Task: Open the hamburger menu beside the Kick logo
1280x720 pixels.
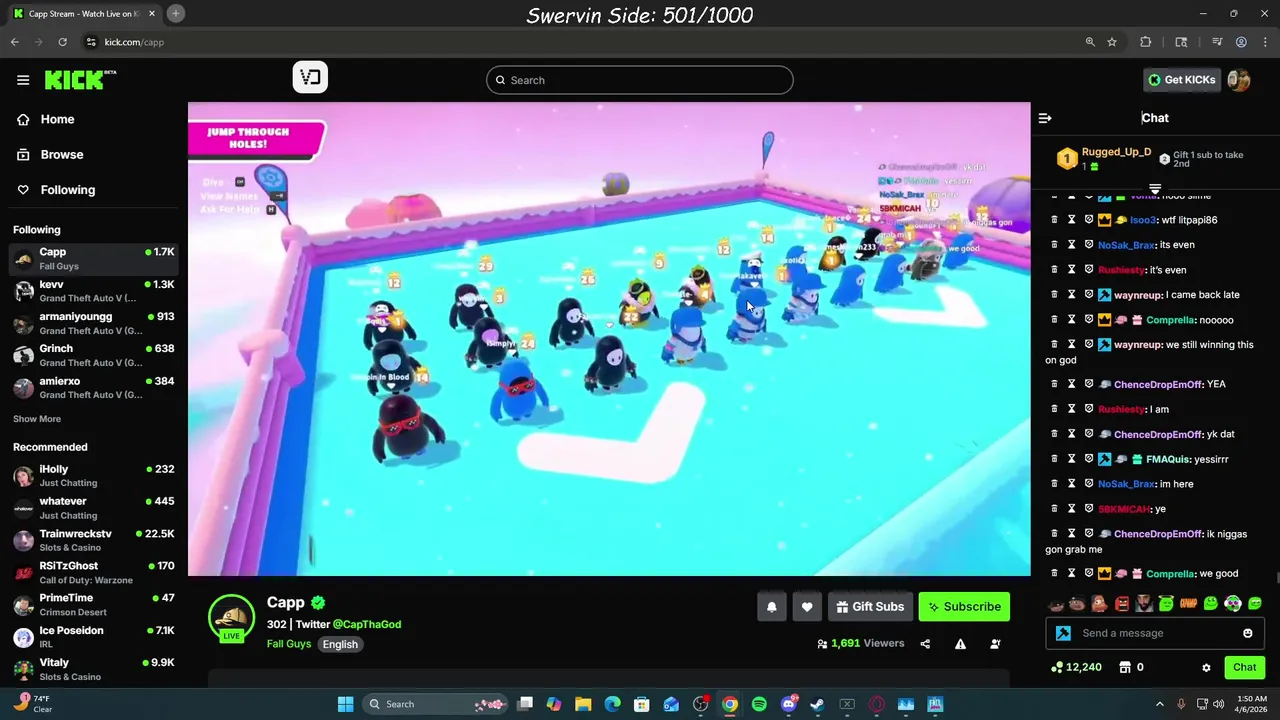Action: click(23, 80)
